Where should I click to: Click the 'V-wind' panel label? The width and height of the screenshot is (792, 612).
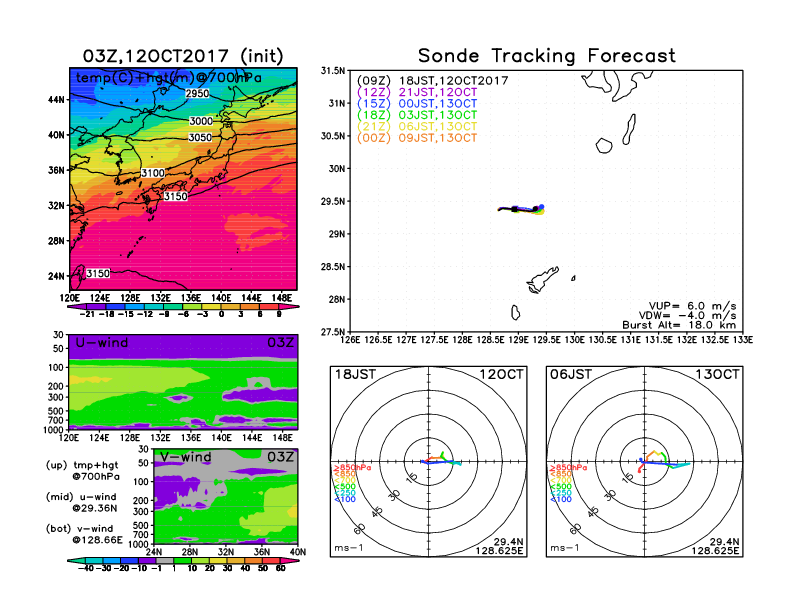(x=185, y=457)
